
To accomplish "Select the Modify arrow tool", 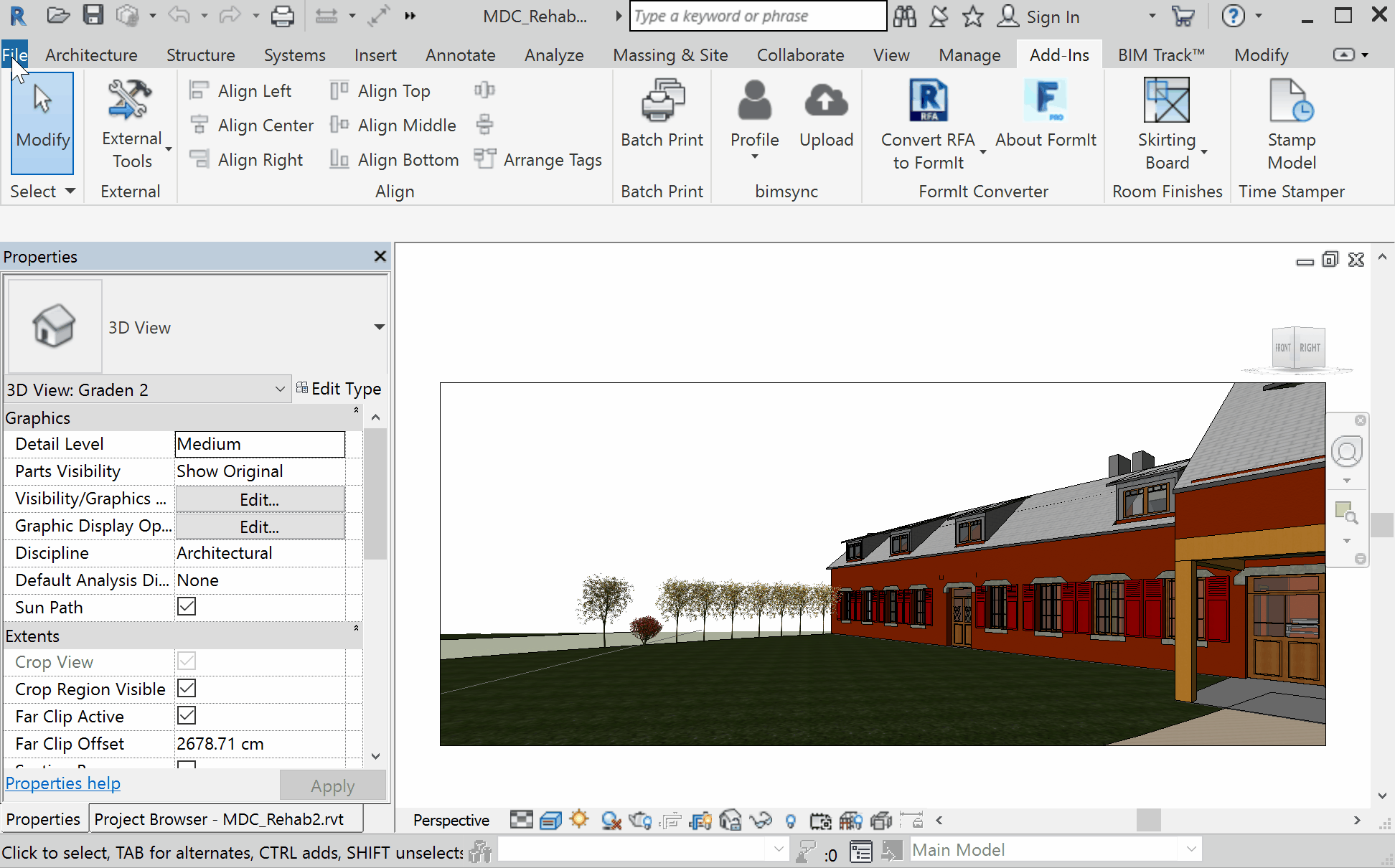I will [x=42, y=123].
